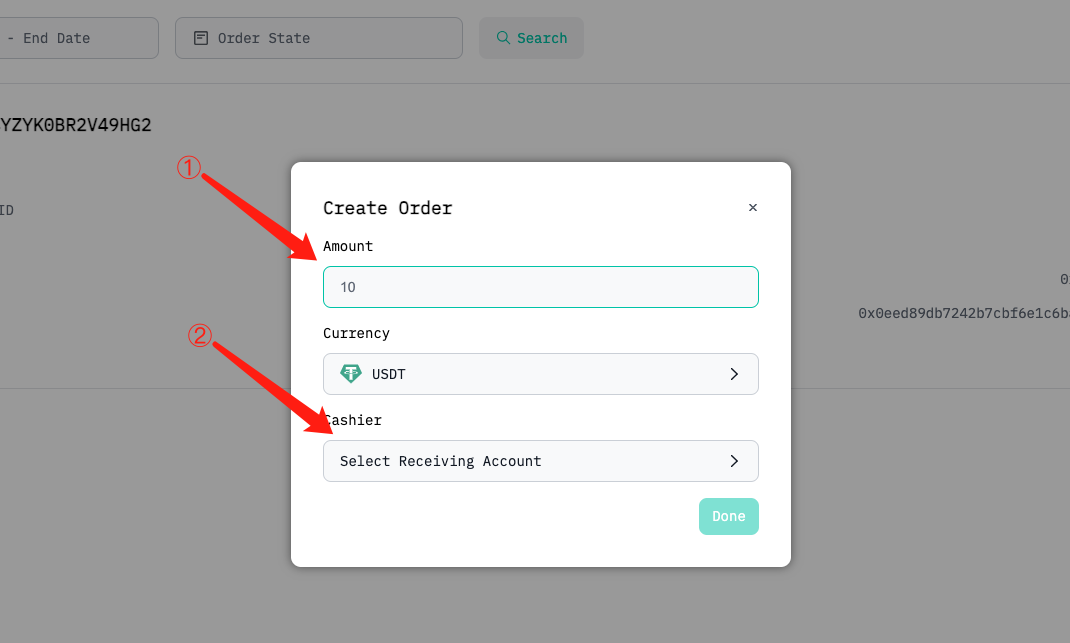Click the ID label on the left
Screen dimensions: 1070x643
point(6,210)
